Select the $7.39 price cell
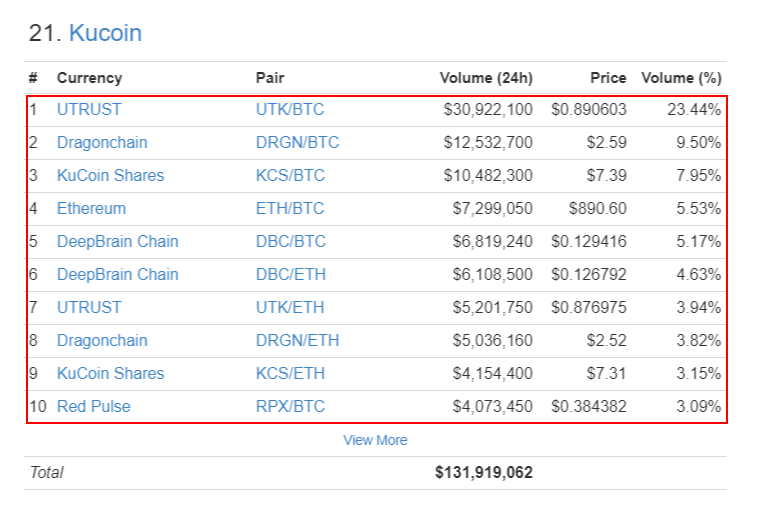Screen dimensions: 767x507 pyautogui.click(x=607, y=175)
